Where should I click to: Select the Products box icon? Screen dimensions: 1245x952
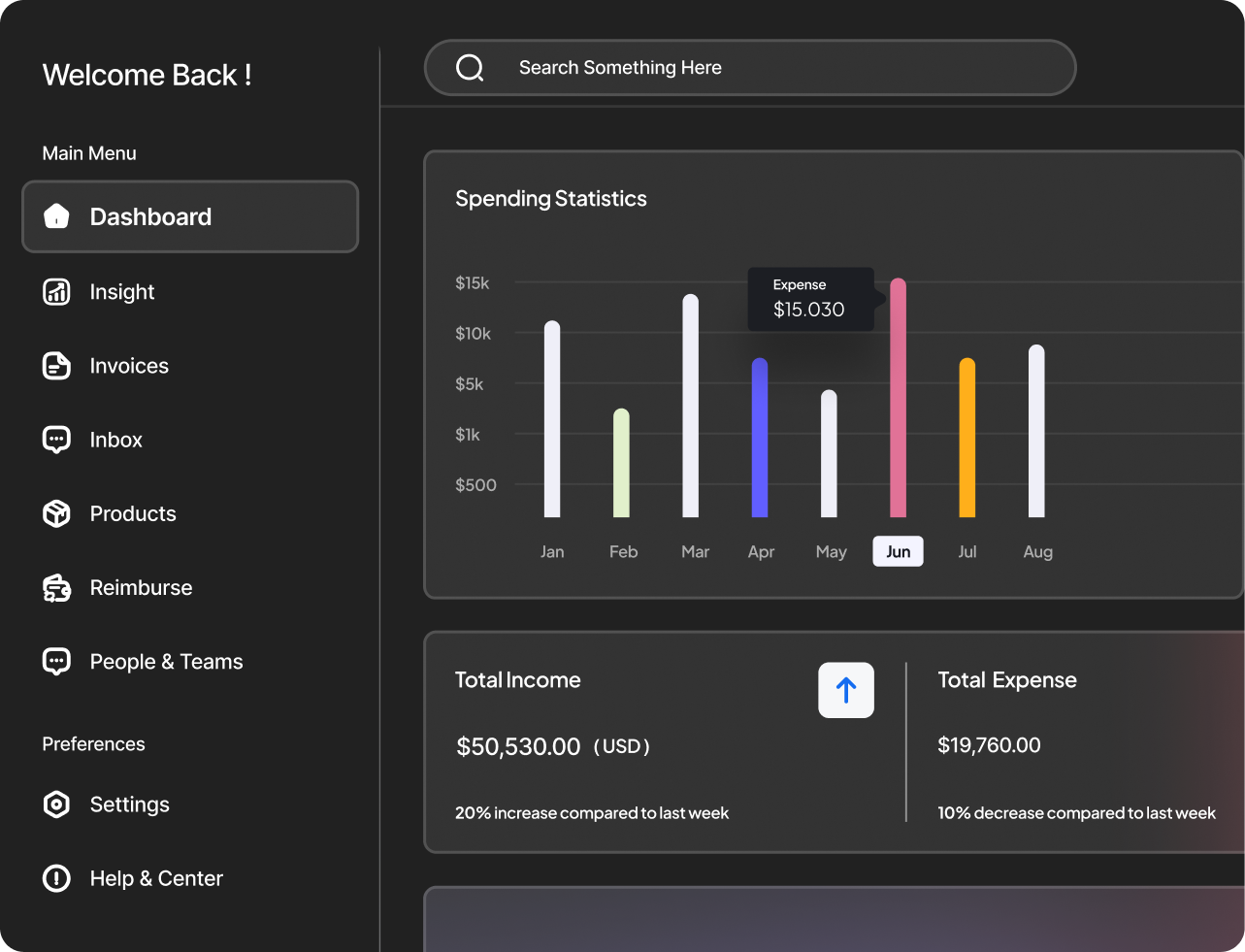(x=56, y=513)
